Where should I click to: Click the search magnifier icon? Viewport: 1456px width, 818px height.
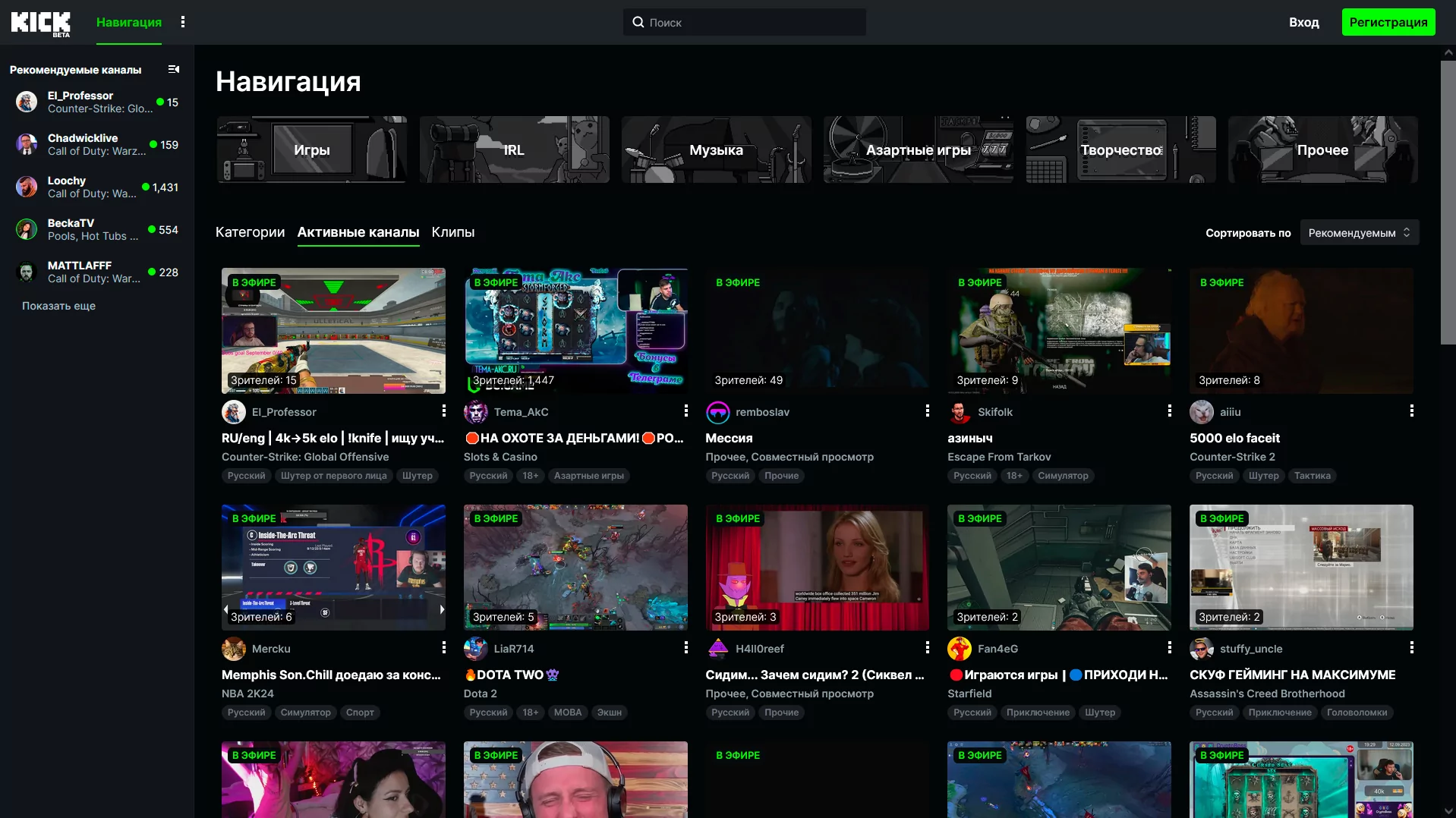pos(638,22)
